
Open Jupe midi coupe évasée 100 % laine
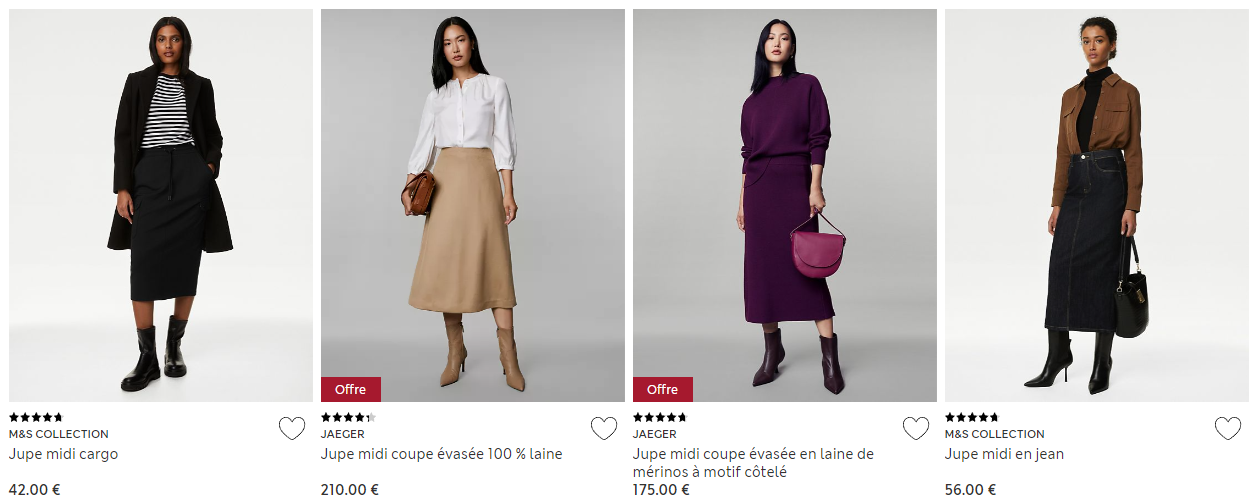click(441, 454)
